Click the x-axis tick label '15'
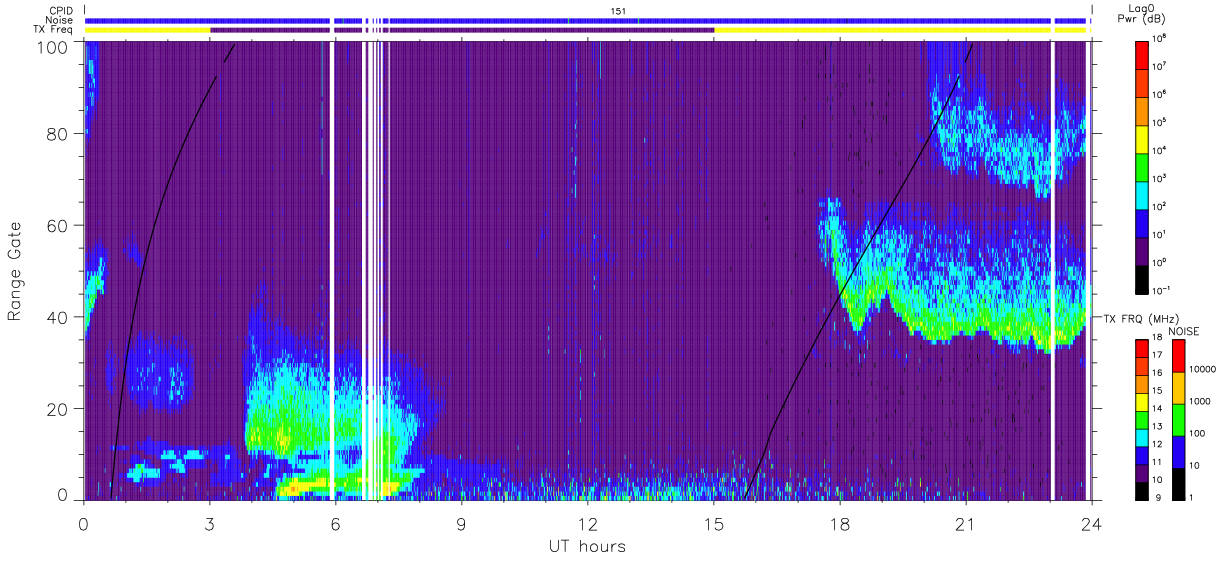Image resolution: width=1228 pixels, height=567 pixels. pos(714,523)
